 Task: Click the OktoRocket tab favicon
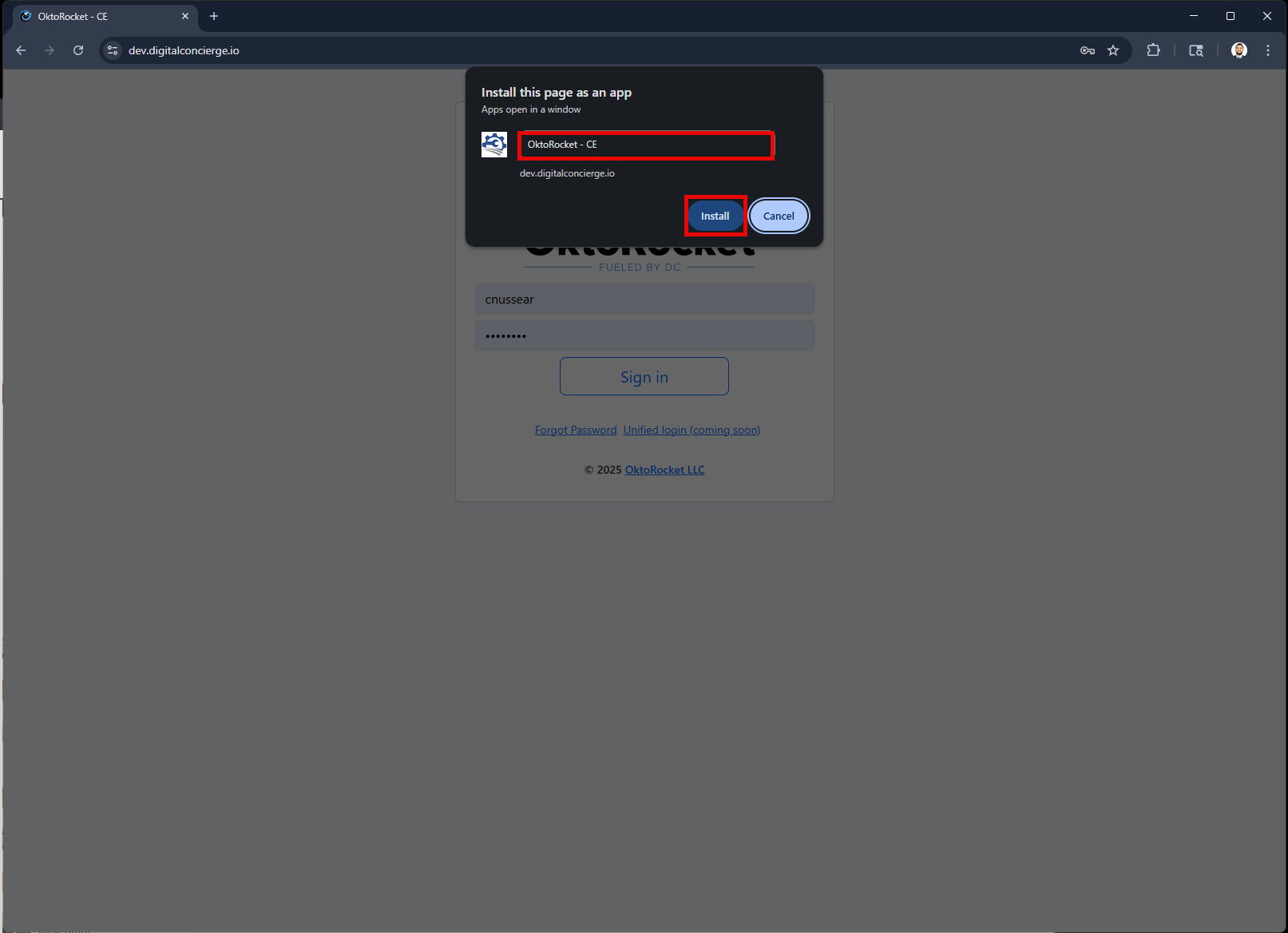coord(26,16)
